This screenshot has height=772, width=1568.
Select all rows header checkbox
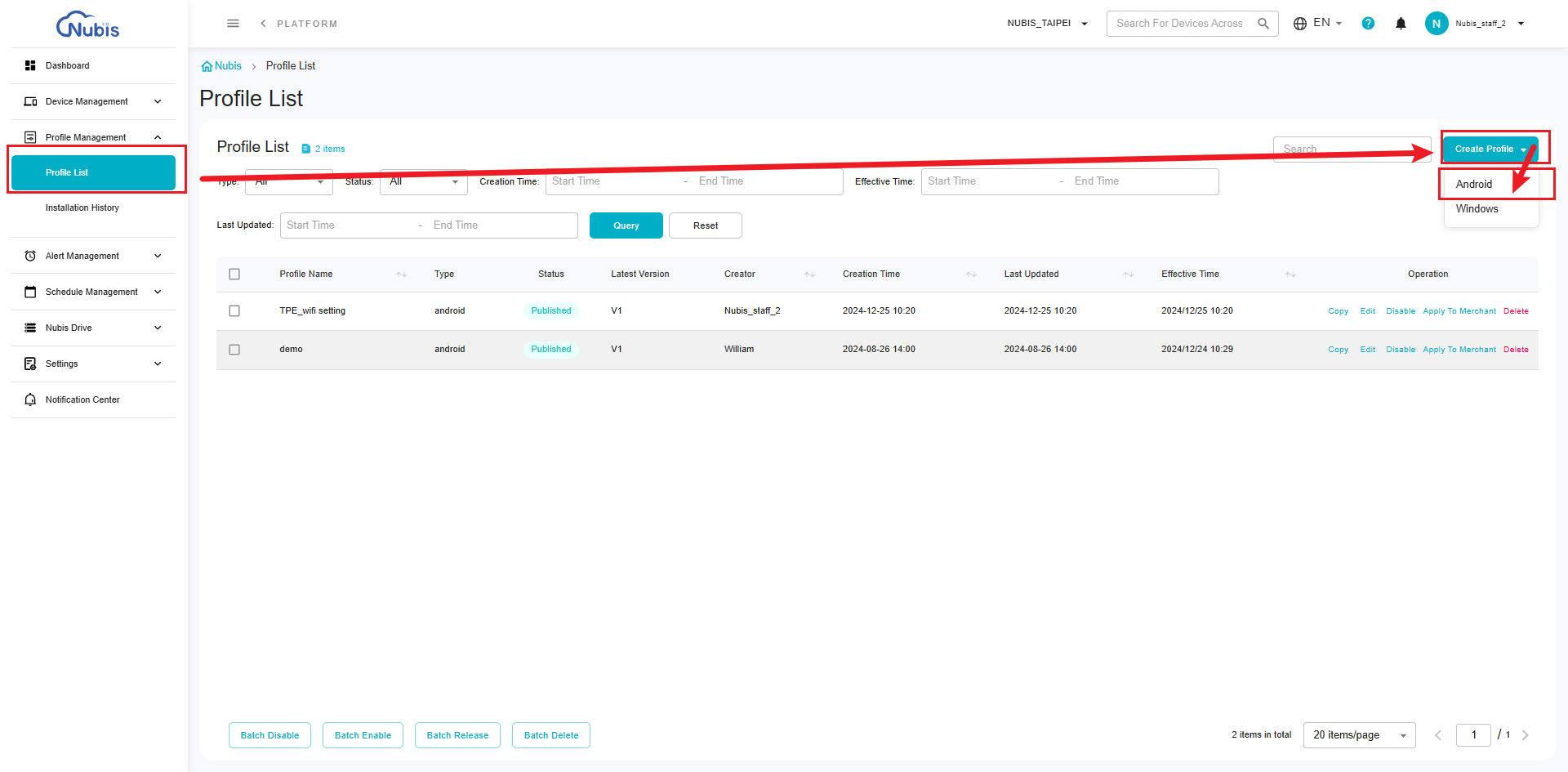coord(234,274)
